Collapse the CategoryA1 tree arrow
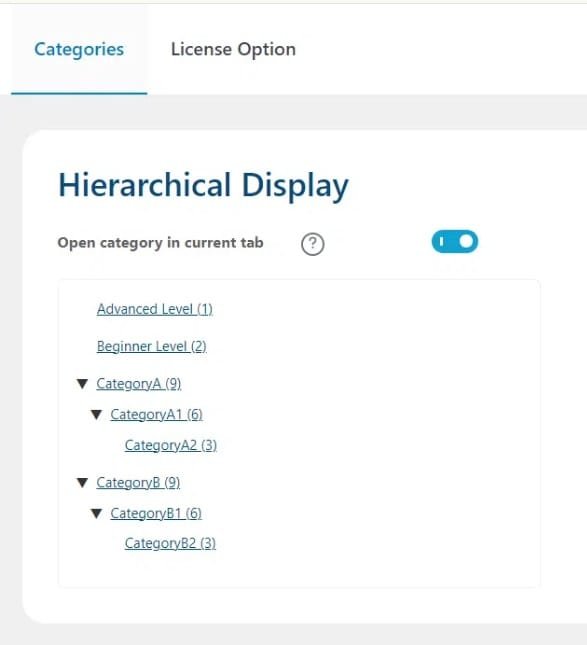The height and width of the screenshot is (645, 587). click(96, 415)
